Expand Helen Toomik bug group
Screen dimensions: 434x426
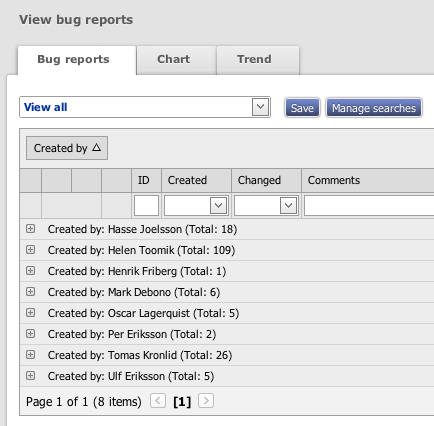pos(30,250)
